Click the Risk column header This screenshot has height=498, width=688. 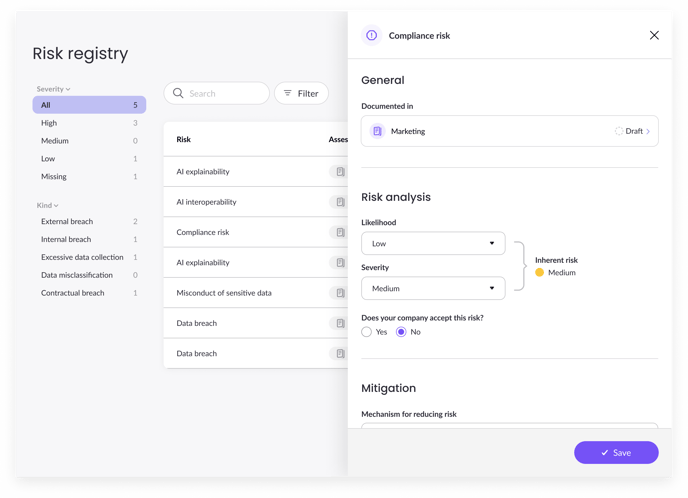[183, 140]
